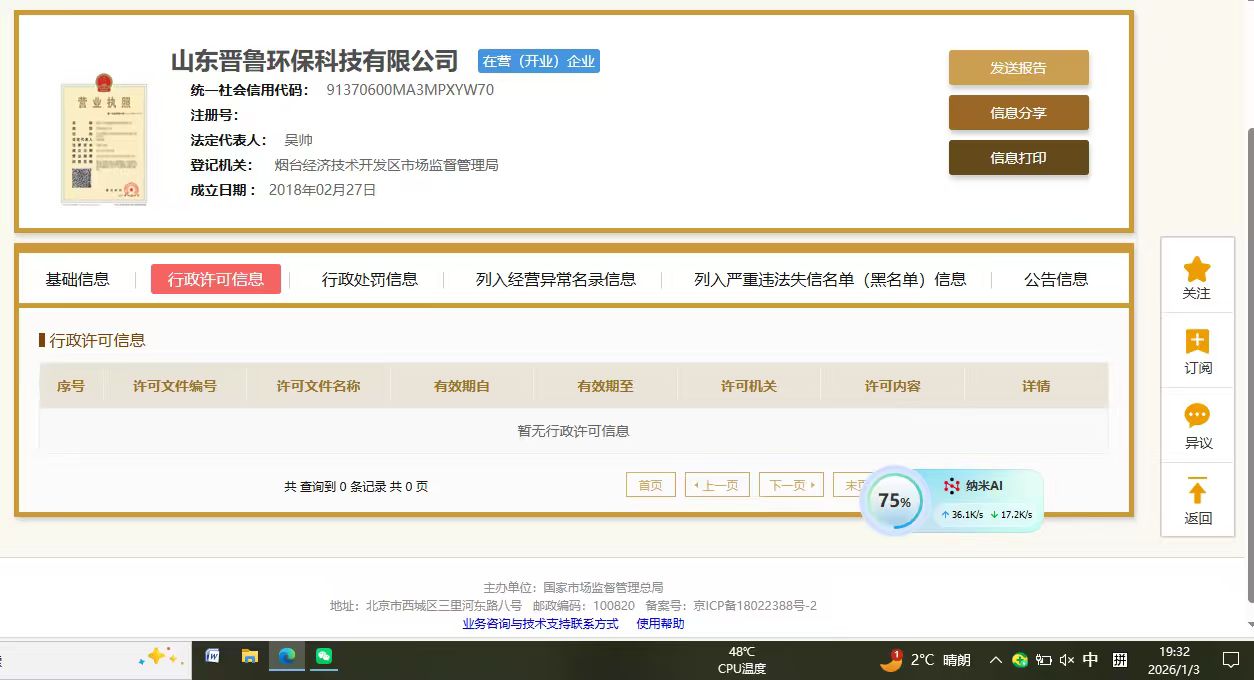Viewport: 1254px width, 680px height.
Task: Click the 有效期至 column header
Action: (x=605, y=386)
